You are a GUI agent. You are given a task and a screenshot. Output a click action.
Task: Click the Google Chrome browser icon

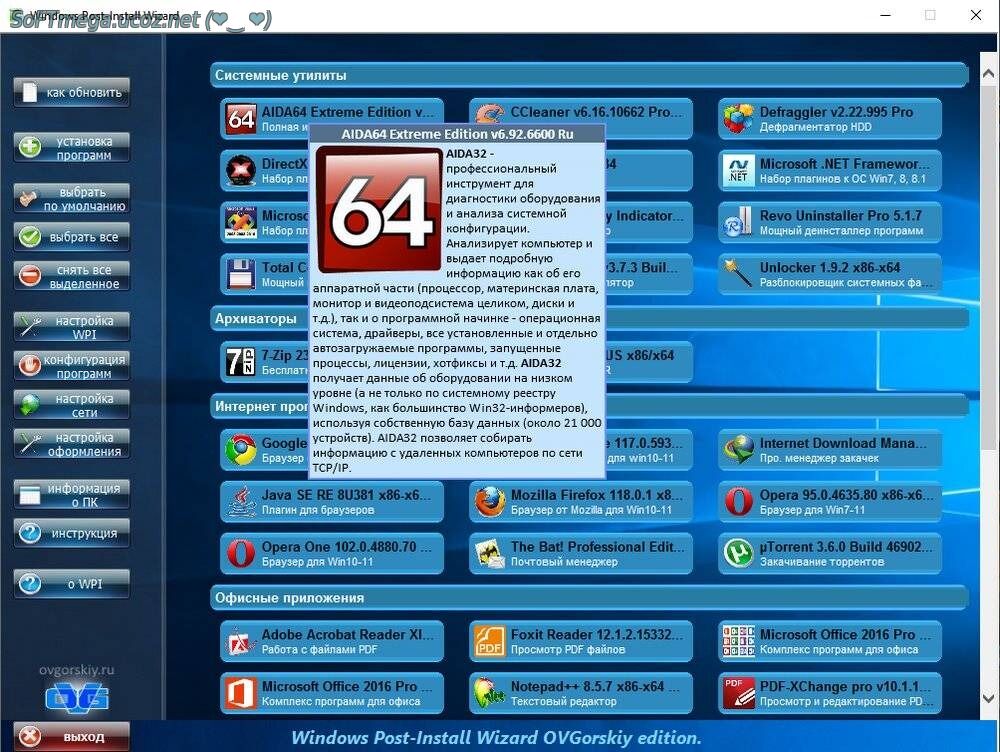pos(240,450)
